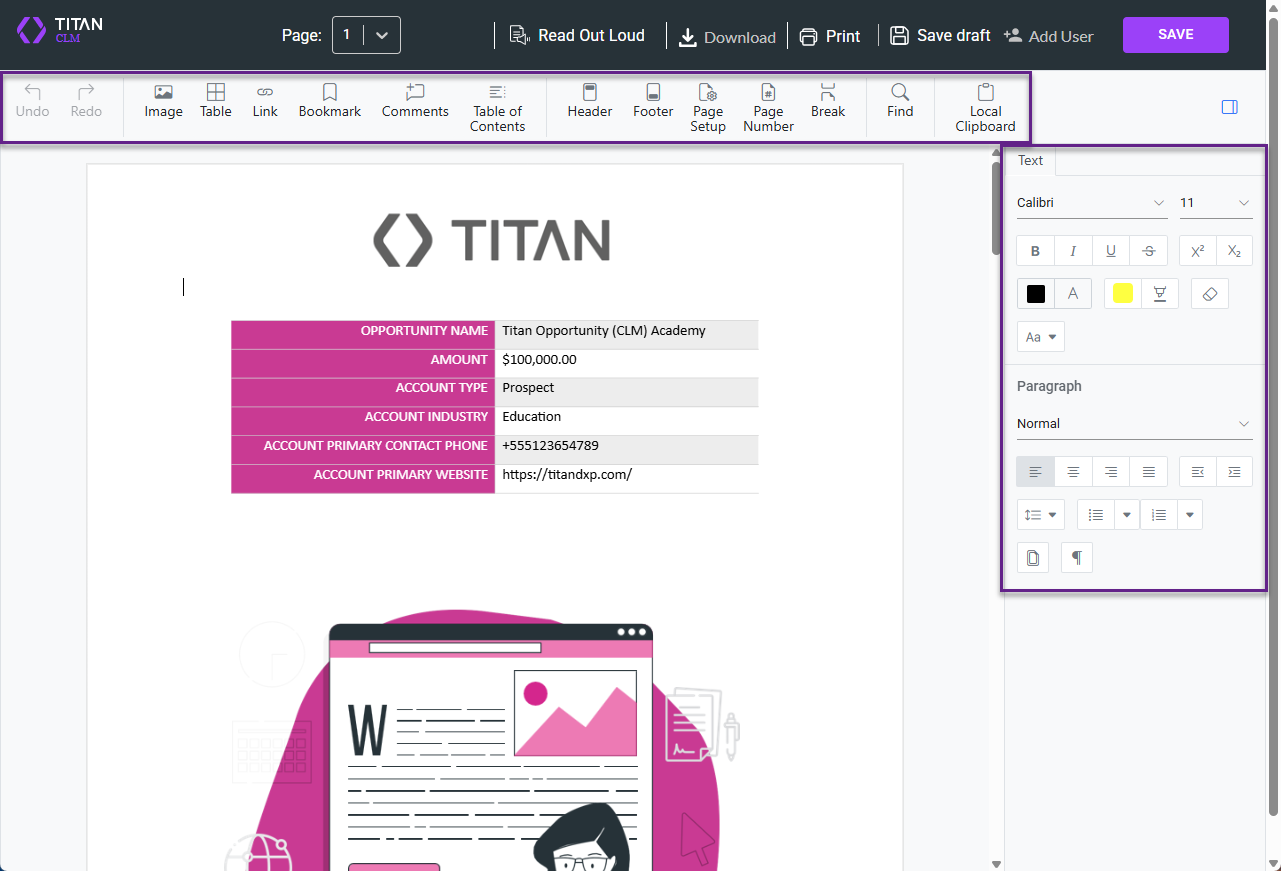Toggle italic text formatting
This screenshot has height=871, width=1281.
point(1073,250)
